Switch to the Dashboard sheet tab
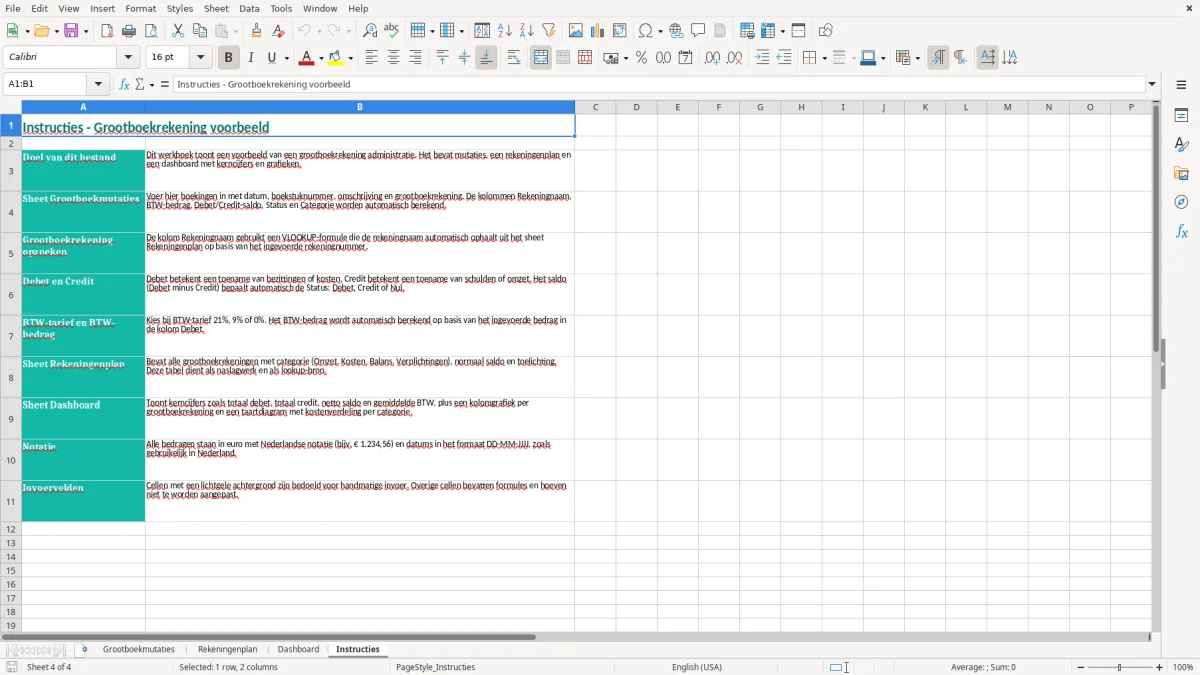Image resolution: width=1200 pixels, height=675 pixels. pos(298,650)
